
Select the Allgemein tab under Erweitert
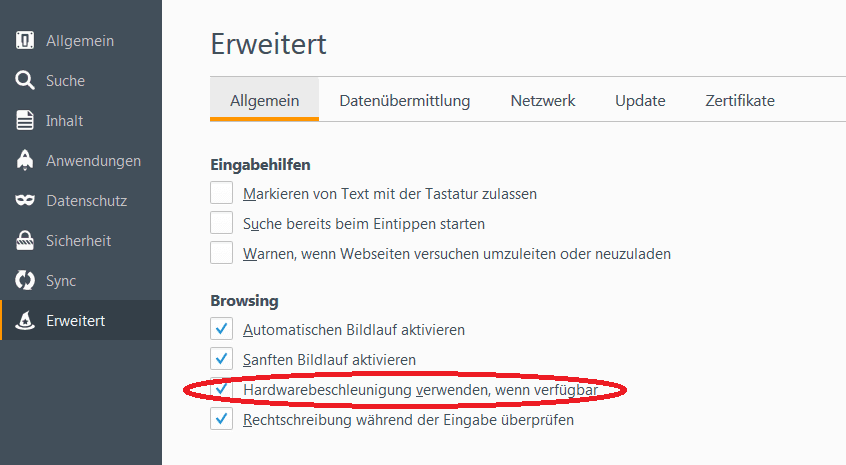(x=264, y=100)
